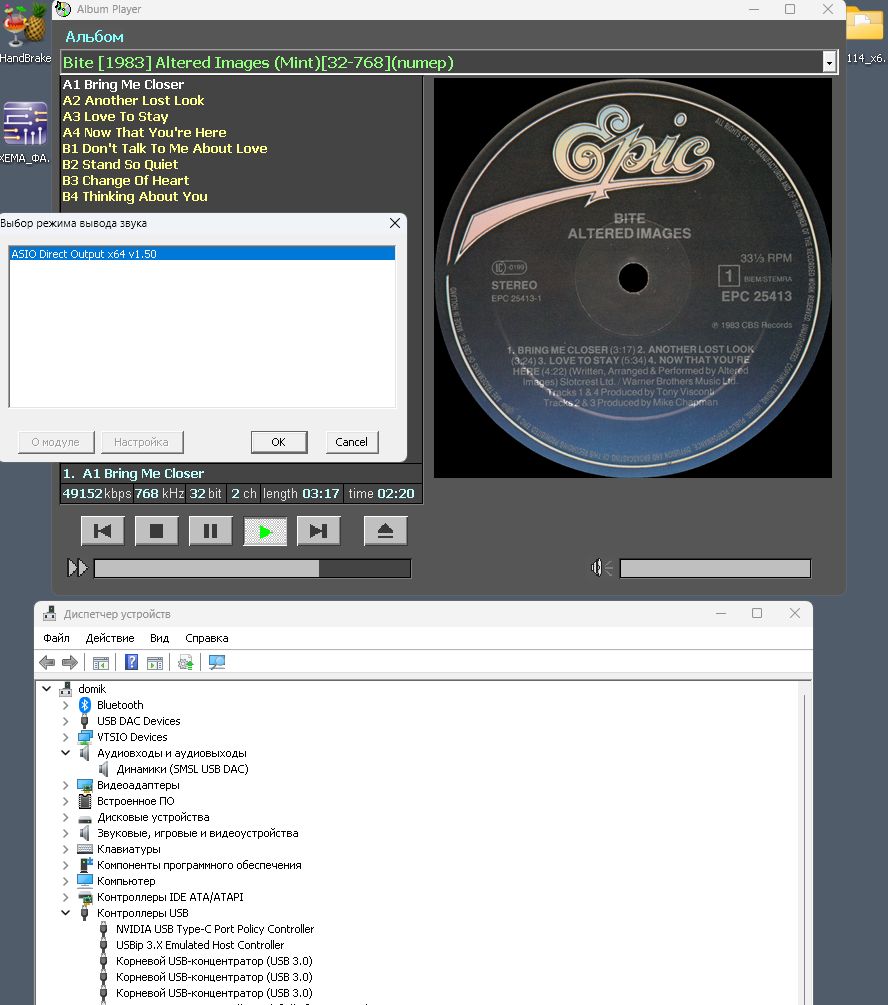Select the Компьютер category
The image size is (888, 1005).
point(126,881)
